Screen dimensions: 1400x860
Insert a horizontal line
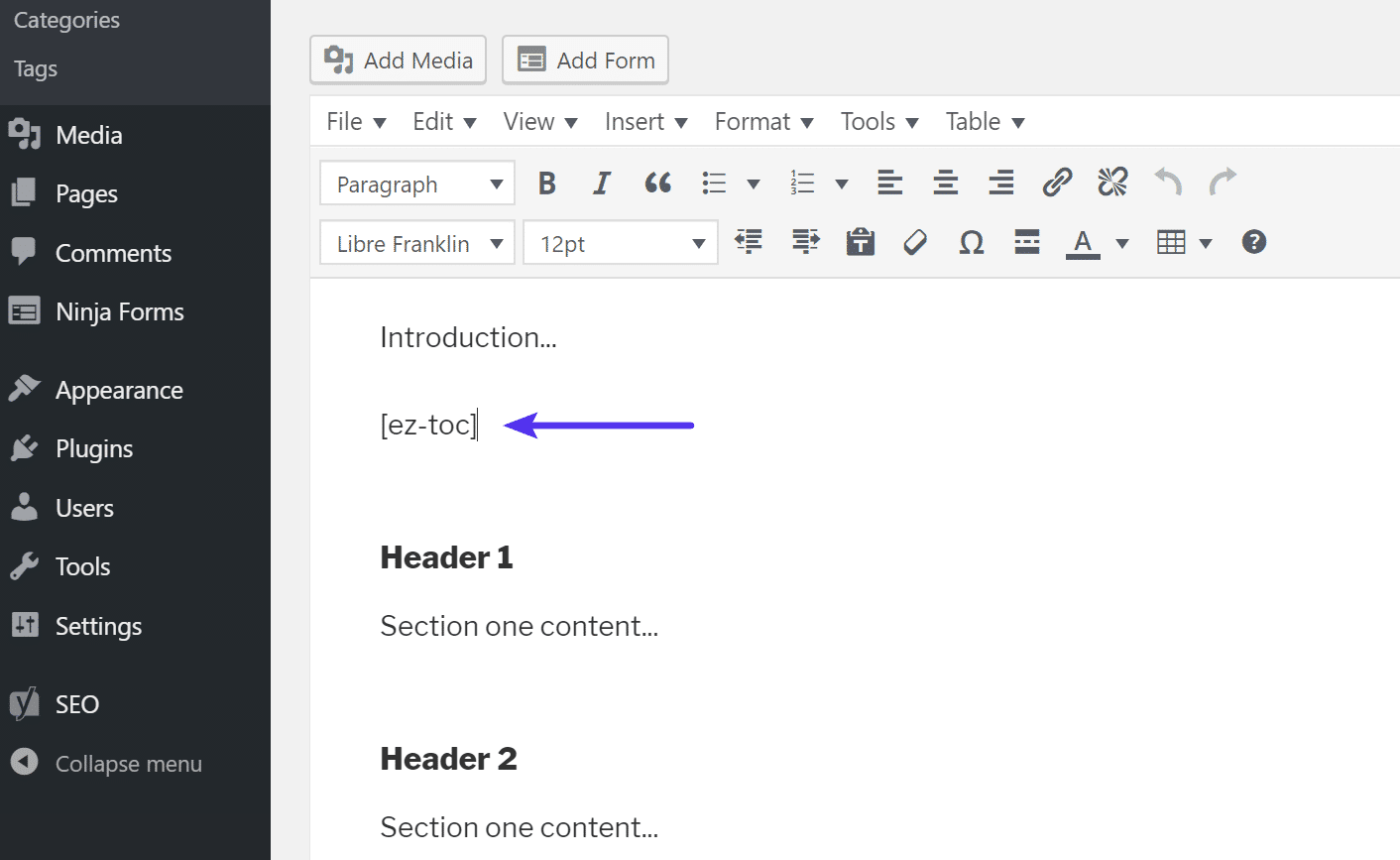[1026, 242]
